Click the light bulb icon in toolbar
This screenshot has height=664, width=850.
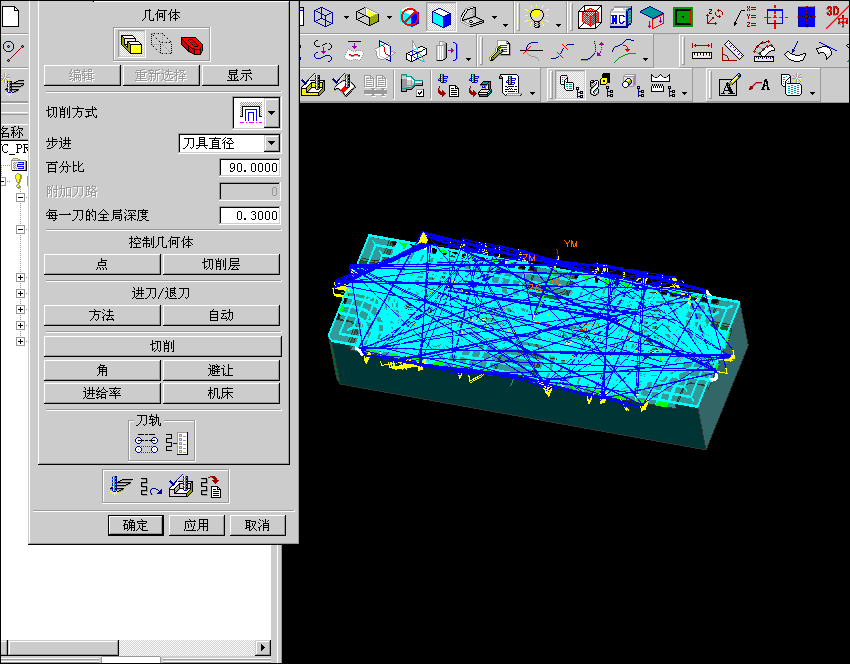pos(536,17)
